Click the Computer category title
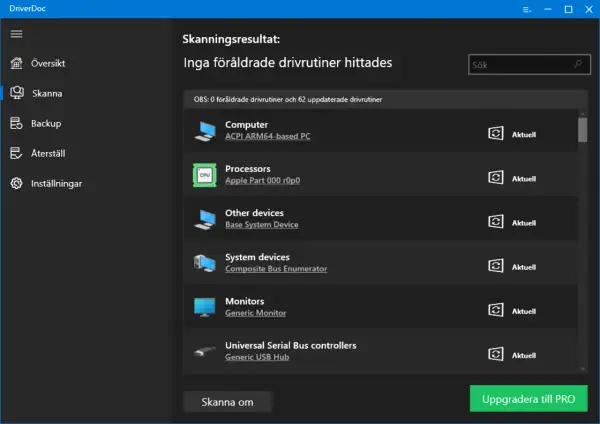This screenshot has width=600, height=424. click(246, 125)
